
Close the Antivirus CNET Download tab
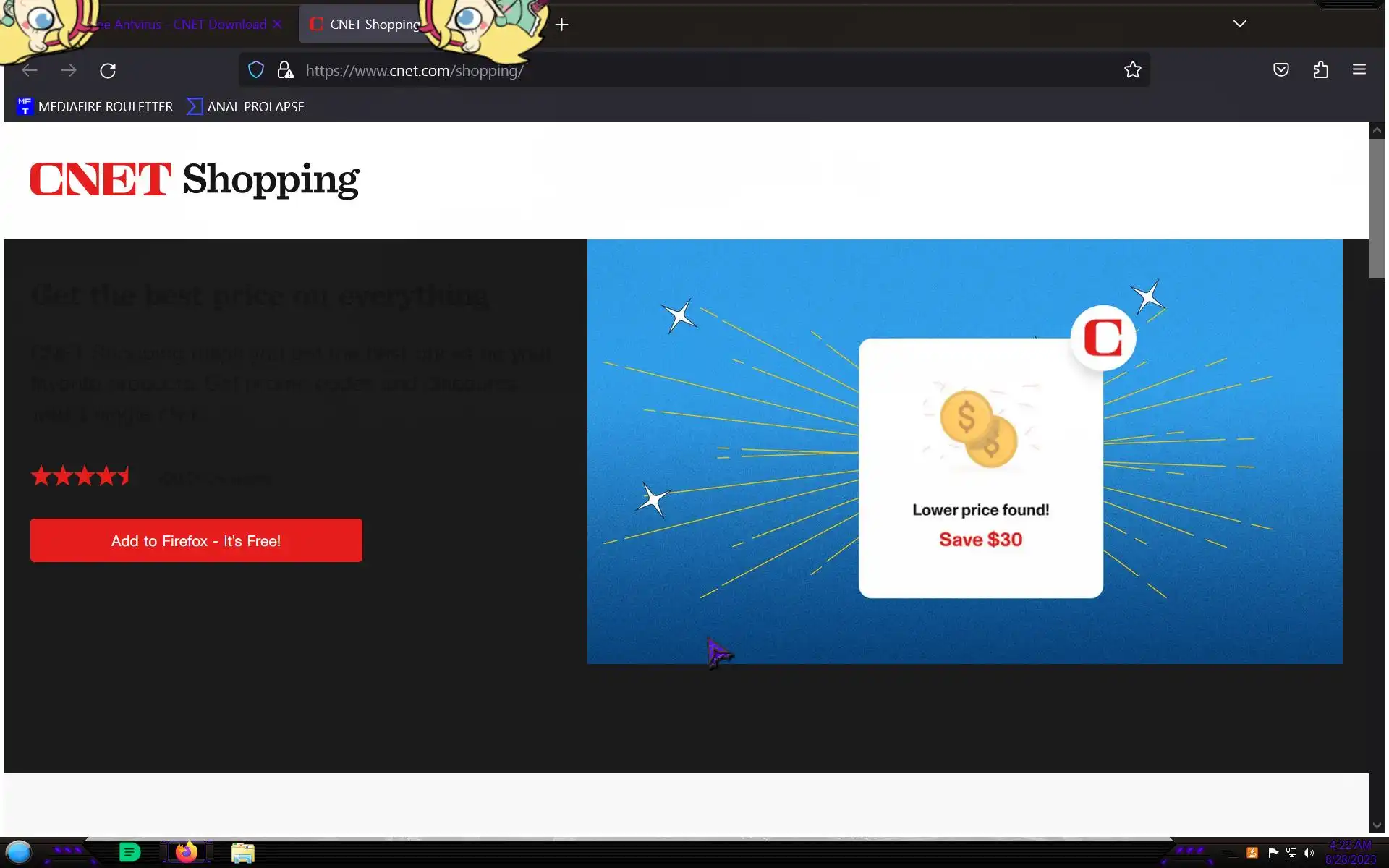pos(277,25)
